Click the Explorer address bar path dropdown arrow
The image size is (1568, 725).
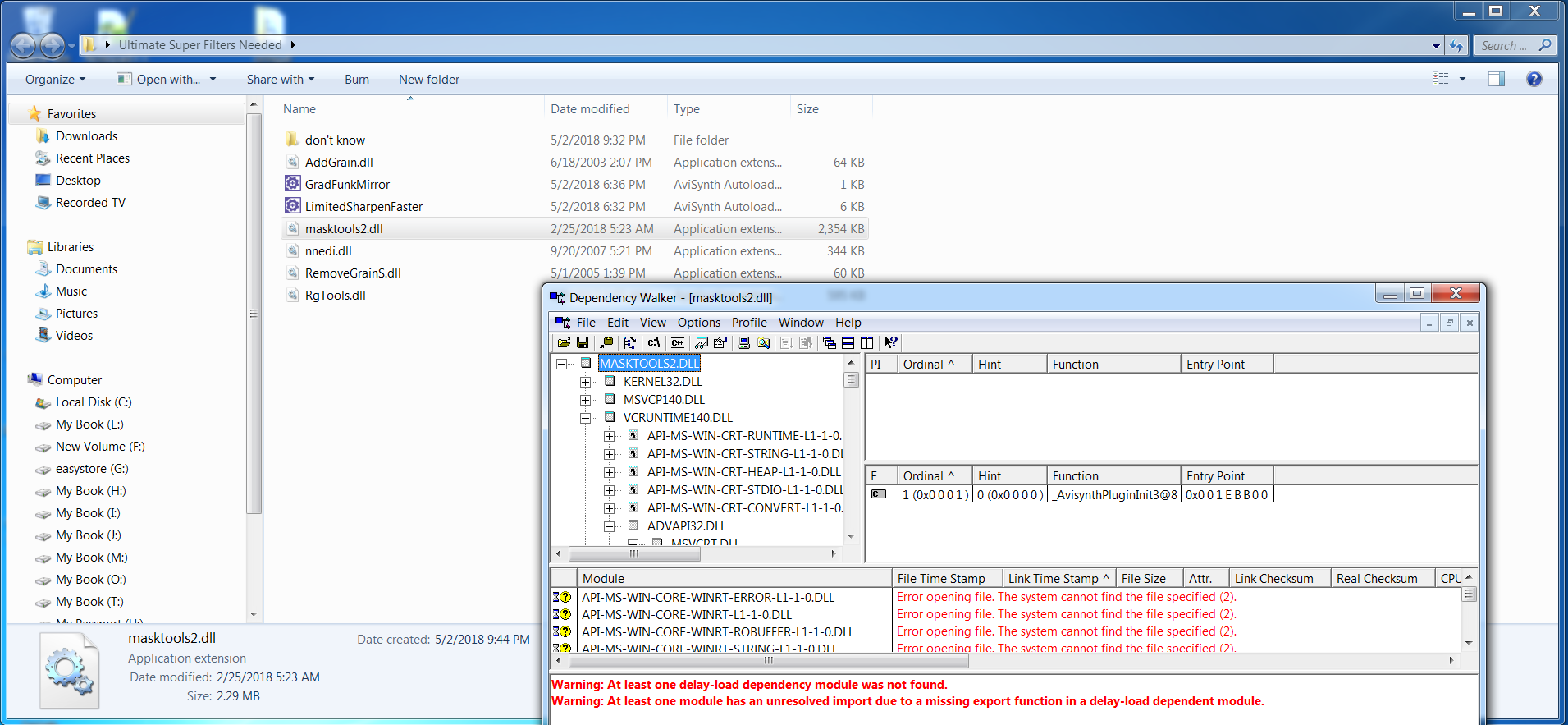pos(1436,46)
